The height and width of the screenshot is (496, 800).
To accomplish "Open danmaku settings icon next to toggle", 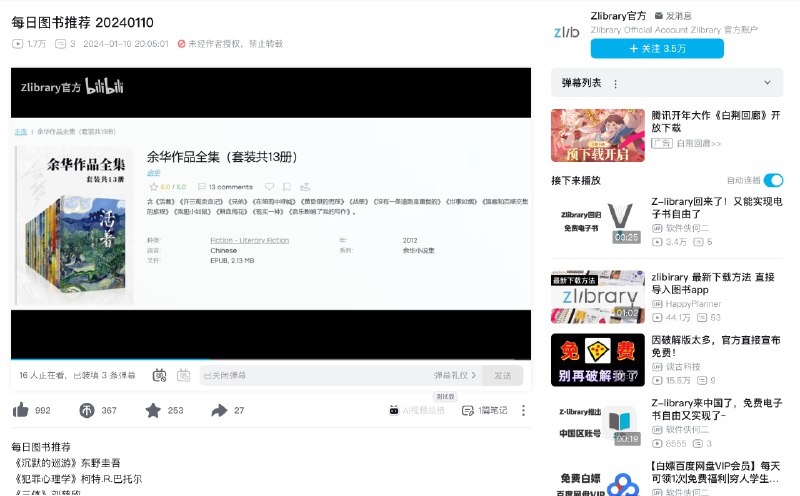I will point(184,376).
